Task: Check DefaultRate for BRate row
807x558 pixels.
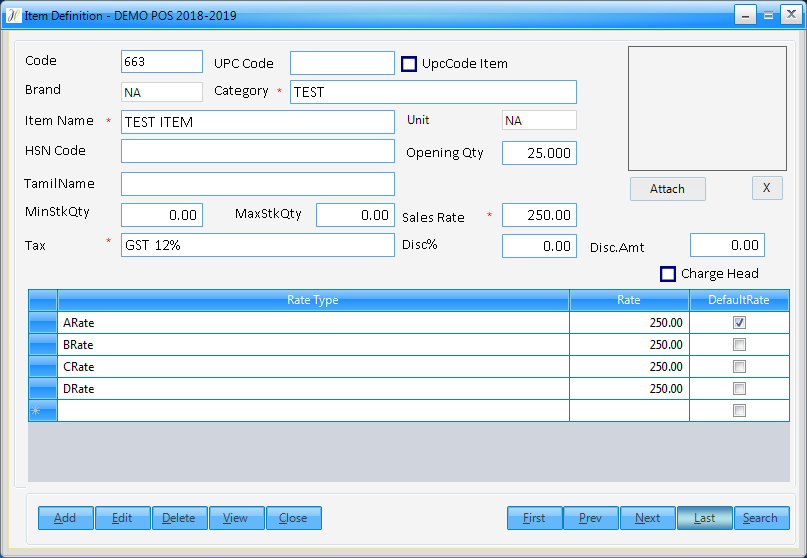Action: pos(739,345)
